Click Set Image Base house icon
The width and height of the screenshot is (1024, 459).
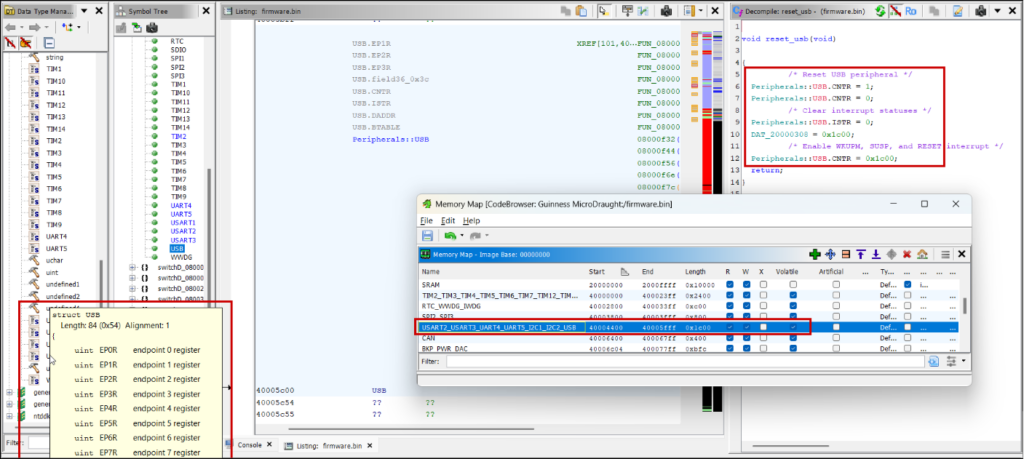(922, 254)
